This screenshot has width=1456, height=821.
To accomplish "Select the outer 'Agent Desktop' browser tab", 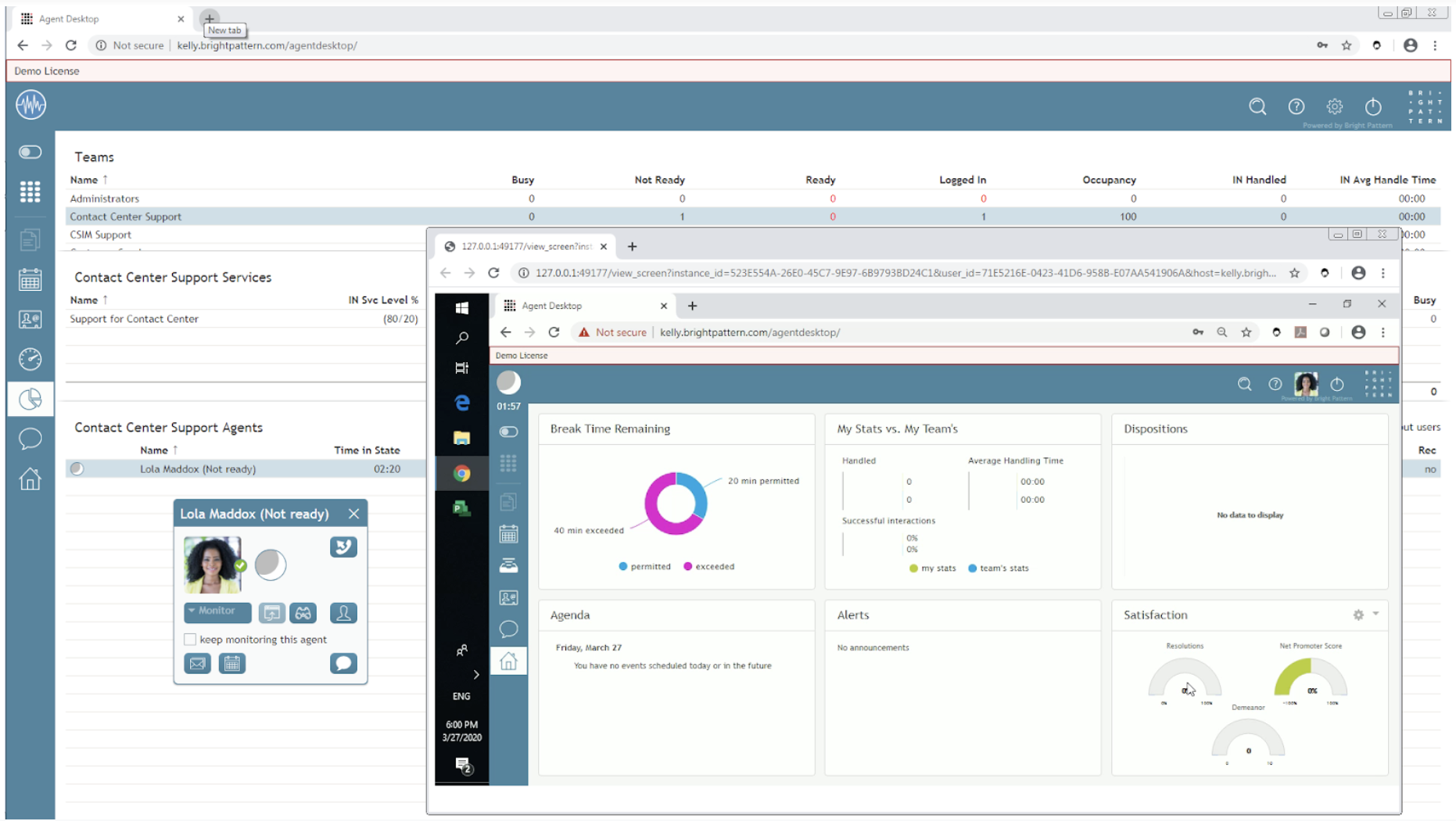I will [x=102, y=19].
